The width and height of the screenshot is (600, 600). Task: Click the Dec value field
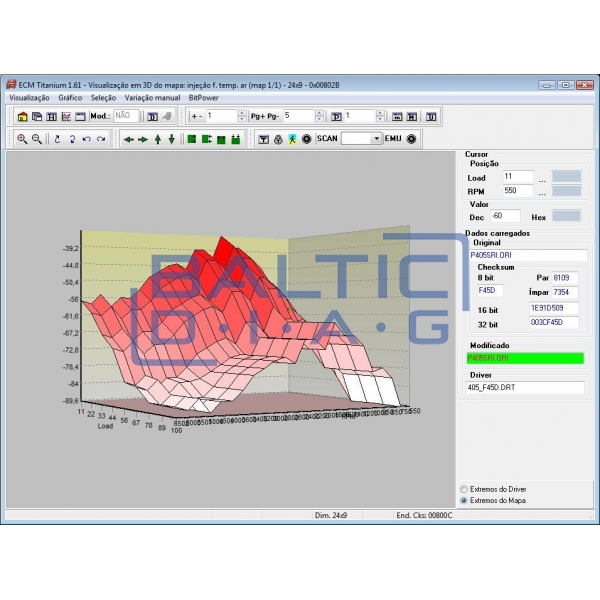point(505,216)
